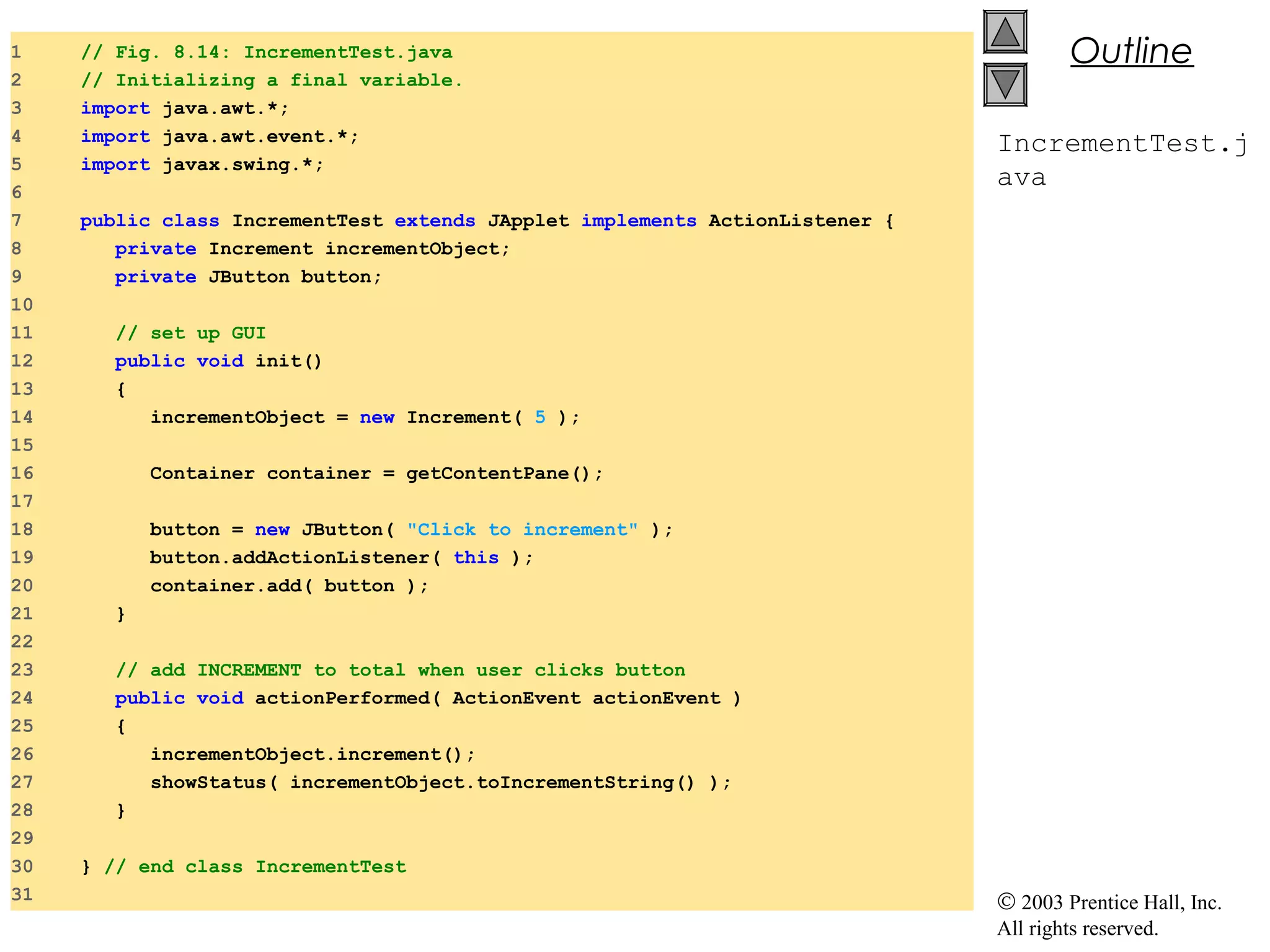Screen dimensions: 1270x952
Task: Click the '2003 Prentice Hall, Inc.' copyright text
Action: 1109,902
